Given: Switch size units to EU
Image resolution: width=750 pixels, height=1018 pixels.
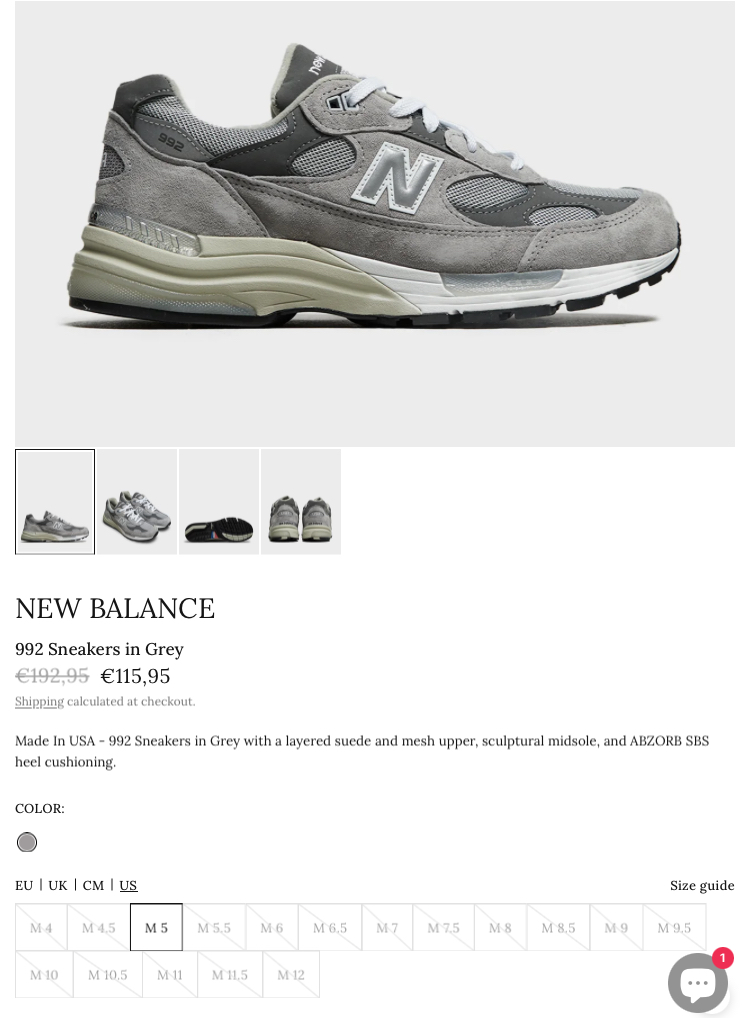Looking at the screenshot, I should pyautogui.click(x=24, y=886).
